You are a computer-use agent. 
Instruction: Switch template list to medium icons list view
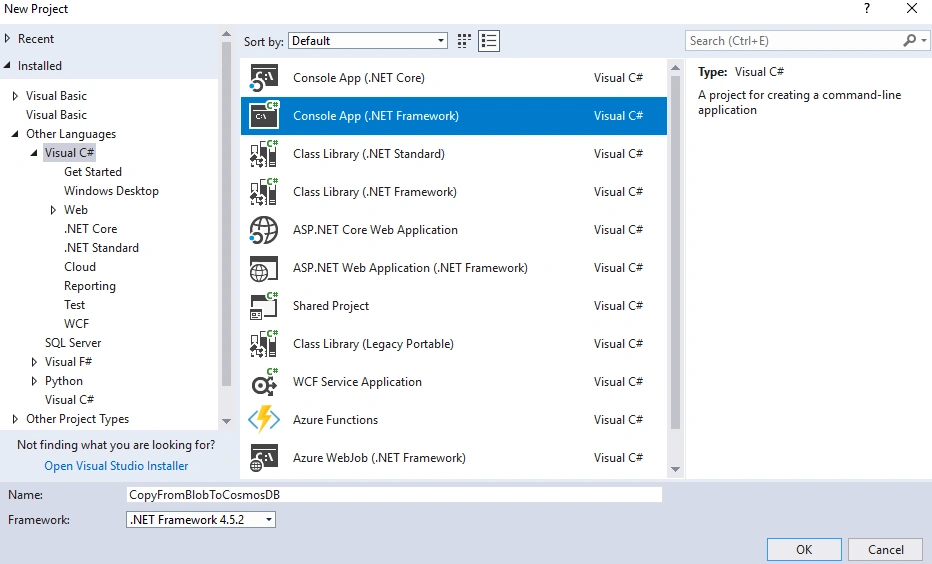click(489, 40)
